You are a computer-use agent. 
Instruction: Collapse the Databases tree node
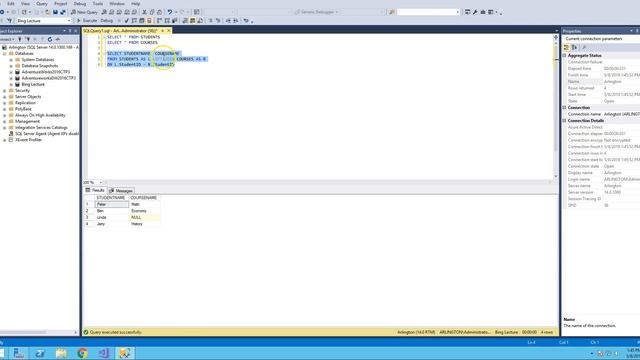[x=4, y=53]
